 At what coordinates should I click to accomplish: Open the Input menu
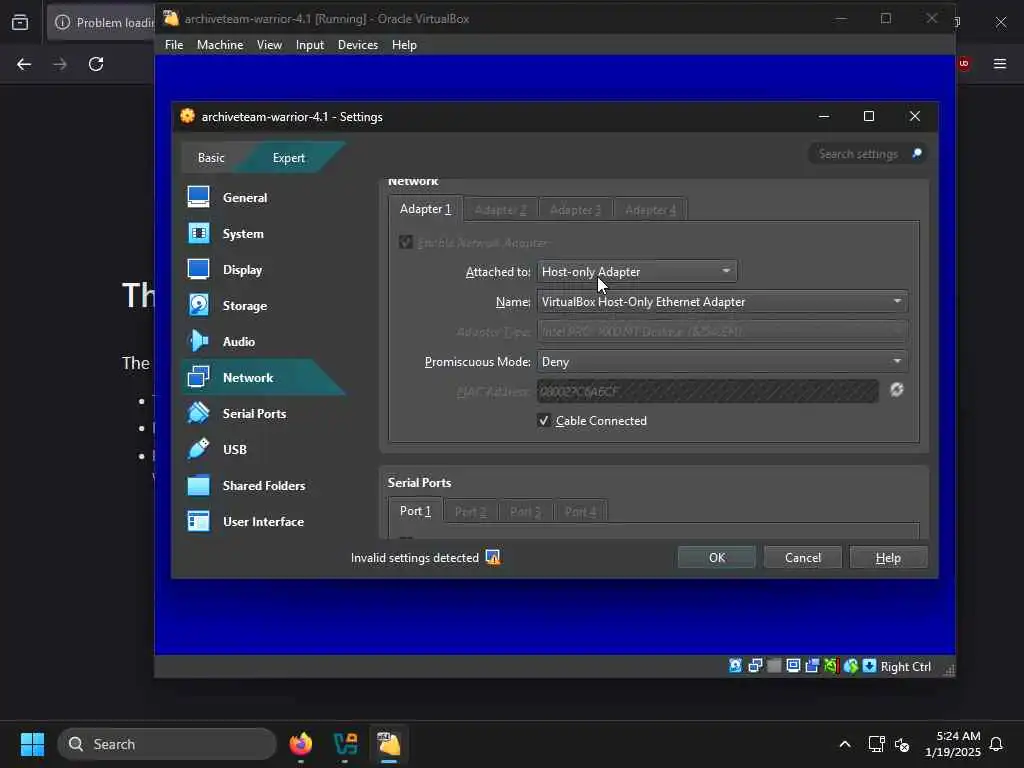[x=310, y=44]
